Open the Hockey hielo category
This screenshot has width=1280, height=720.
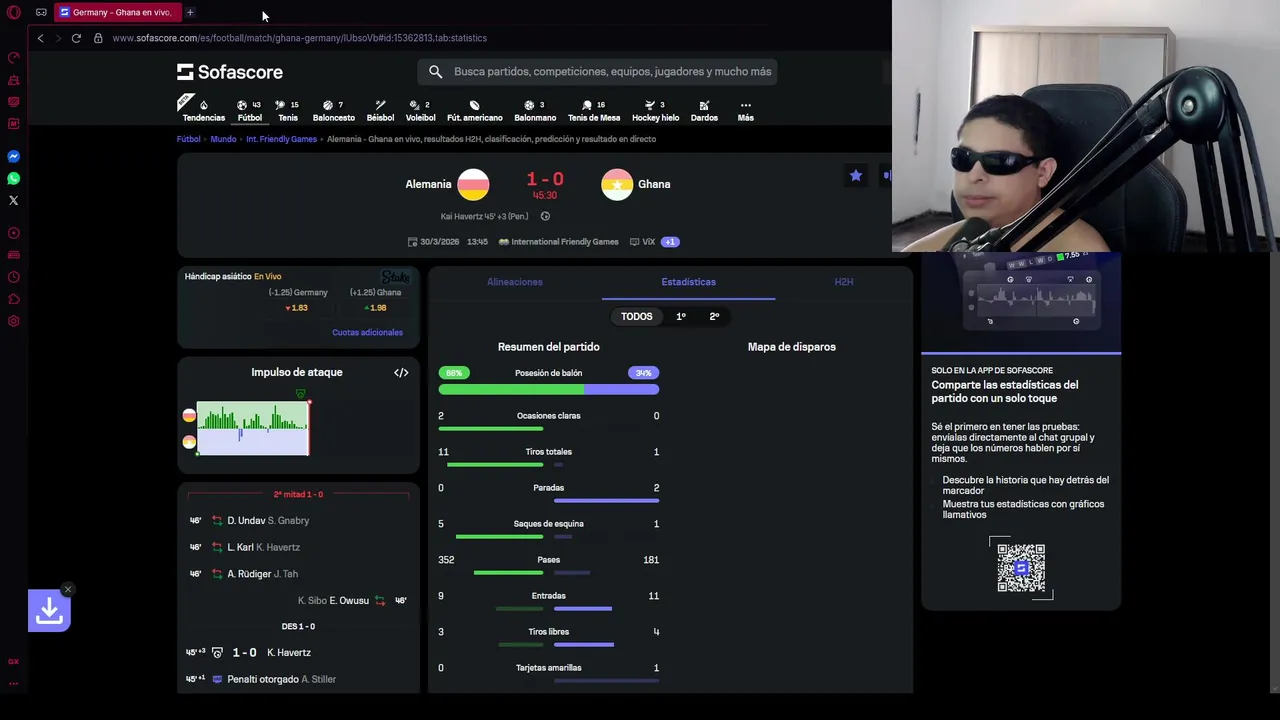pos(655,110)
